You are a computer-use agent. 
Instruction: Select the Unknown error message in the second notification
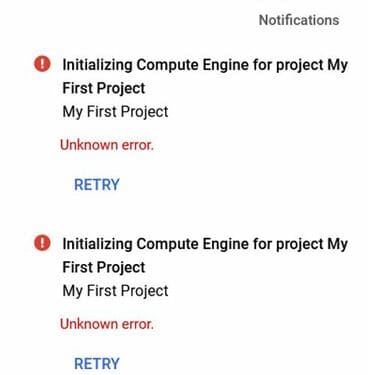pyautogui.click(x=107, y=324)
